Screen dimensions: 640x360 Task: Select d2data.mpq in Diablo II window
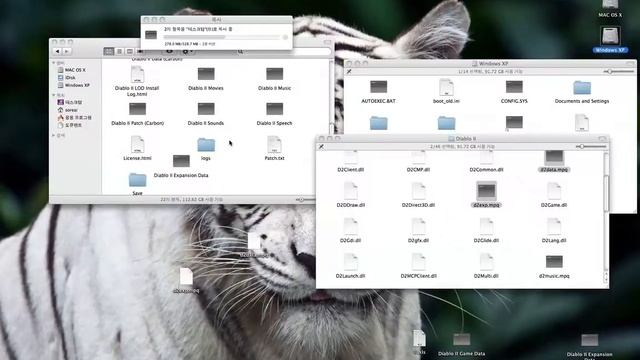[x=554, y=162]
